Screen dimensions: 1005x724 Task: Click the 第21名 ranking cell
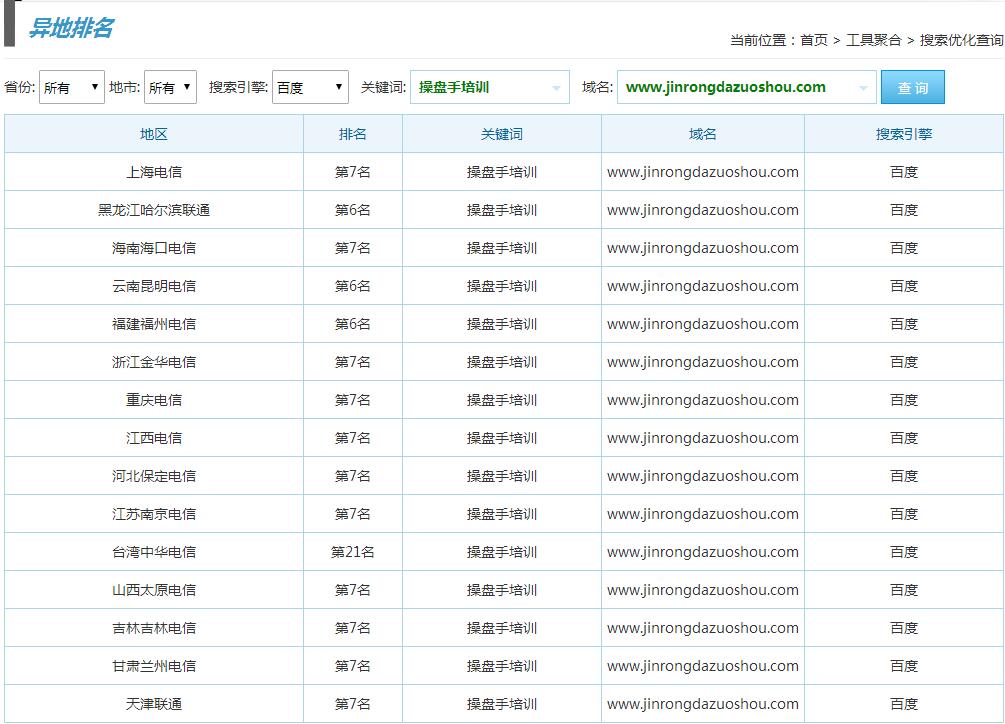point(353,552)
